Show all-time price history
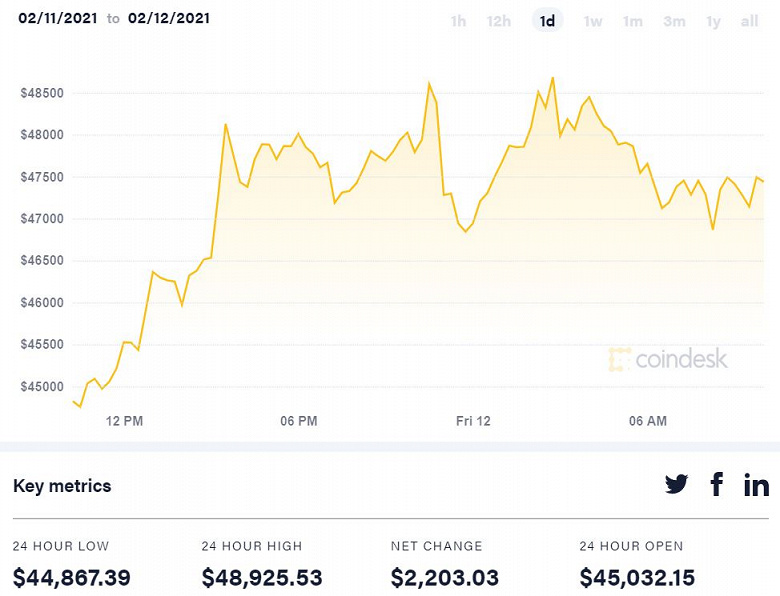Image resolution: width=780 pixels, height=596 pixels. pos(749,21)
